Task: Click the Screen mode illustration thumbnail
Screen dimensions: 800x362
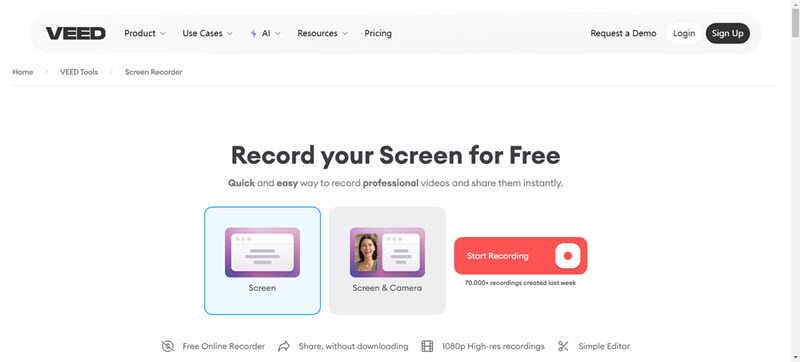Action: tap(262, 252)
